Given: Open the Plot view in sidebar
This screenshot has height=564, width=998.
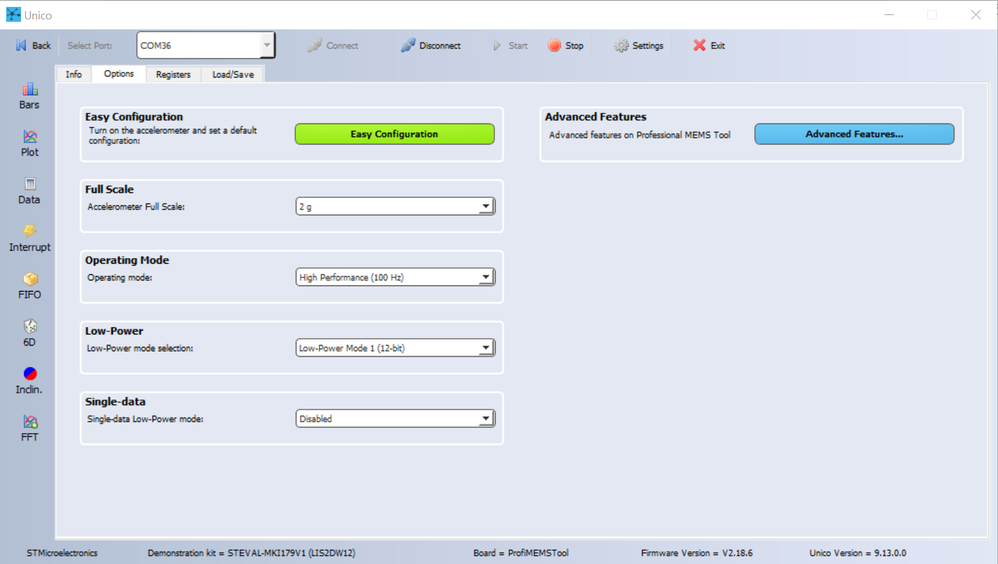Looking at the screenshot, I should pos(29,143).
